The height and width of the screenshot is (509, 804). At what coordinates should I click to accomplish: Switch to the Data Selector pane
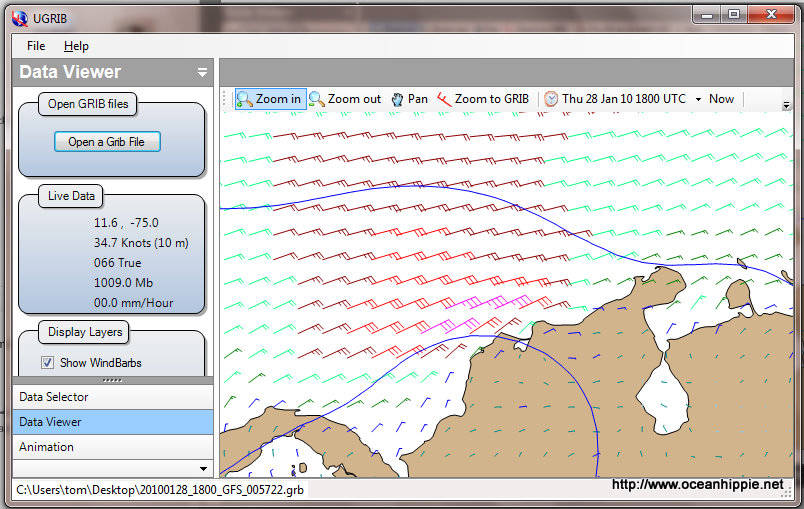[54, 397]
